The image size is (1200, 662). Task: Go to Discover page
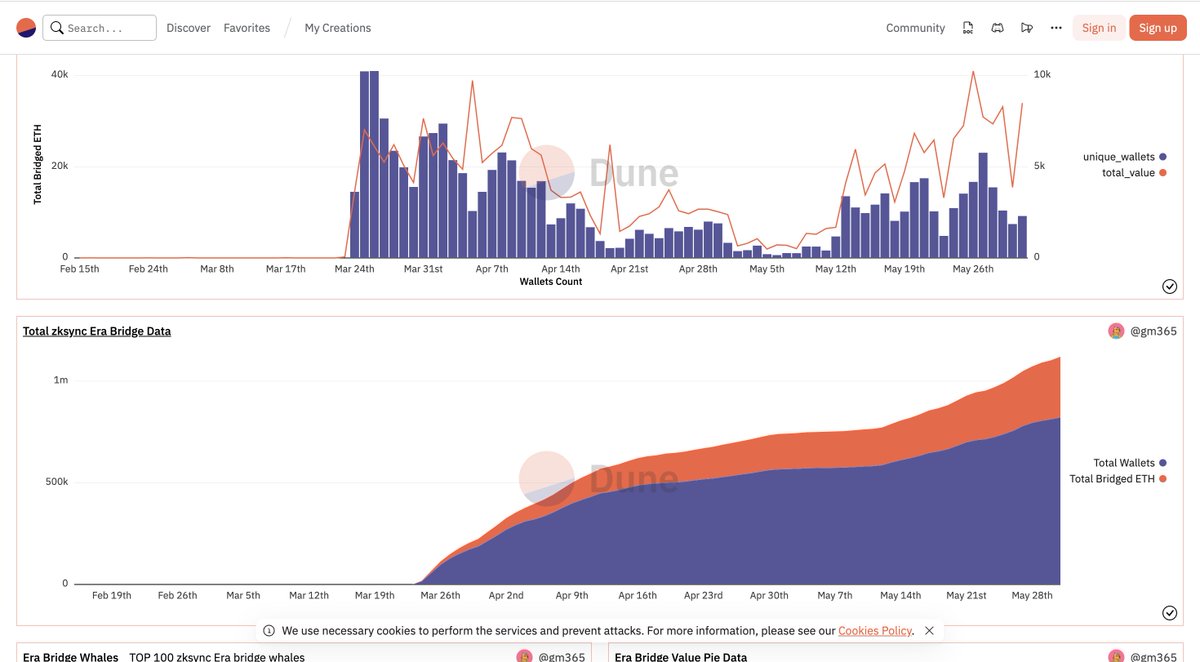pyautogui.click(x=188, y=28)
